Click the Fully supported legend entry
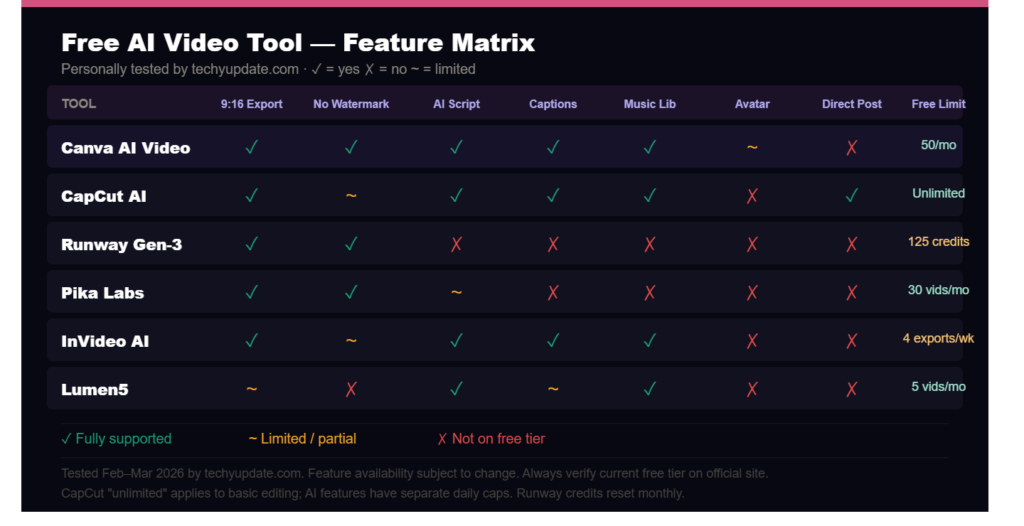Image resolution: width=1024 pixels, height=526 pixels. tap(116, 439)
